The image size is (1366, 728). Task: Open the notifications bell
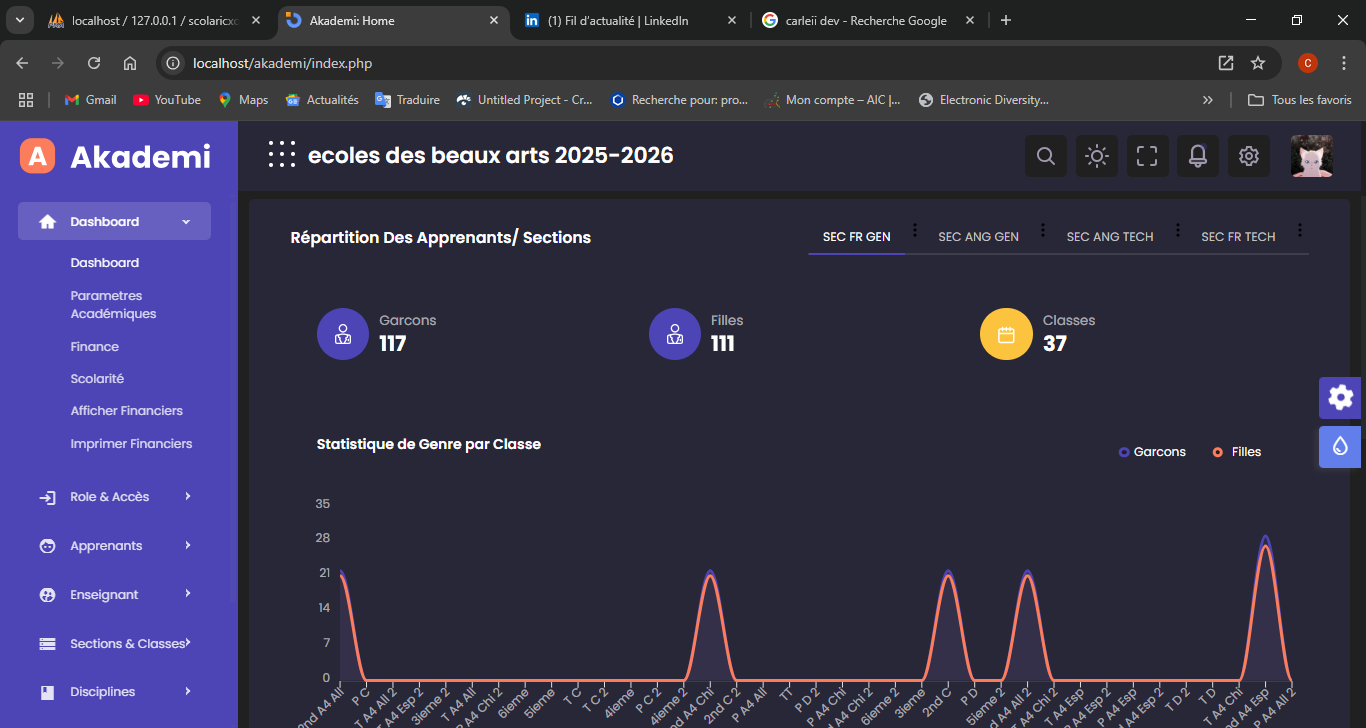coord(1197,156)
